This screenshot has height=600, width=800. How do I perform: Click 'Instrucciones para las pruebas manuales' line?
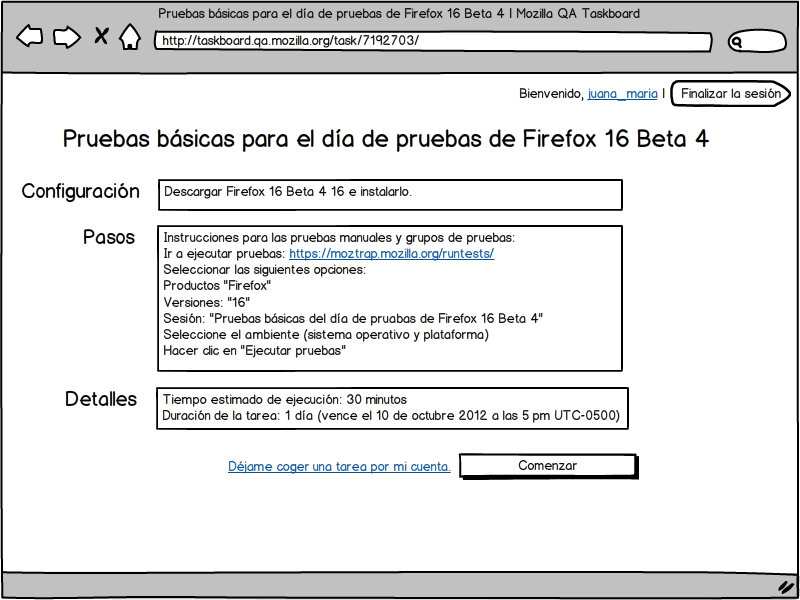click(340, 238)
